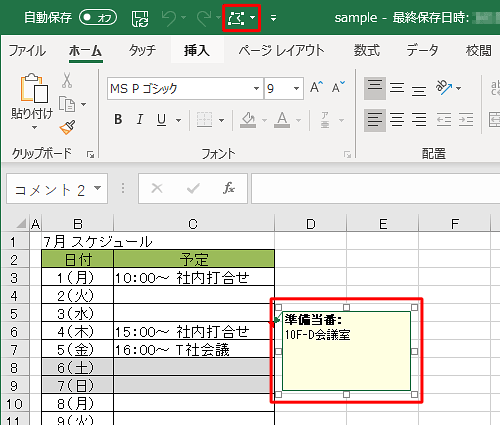This screenshot has width=500, height=425.
Task: Click the formula bar Cancel X icon
Action: click(157, 188)
